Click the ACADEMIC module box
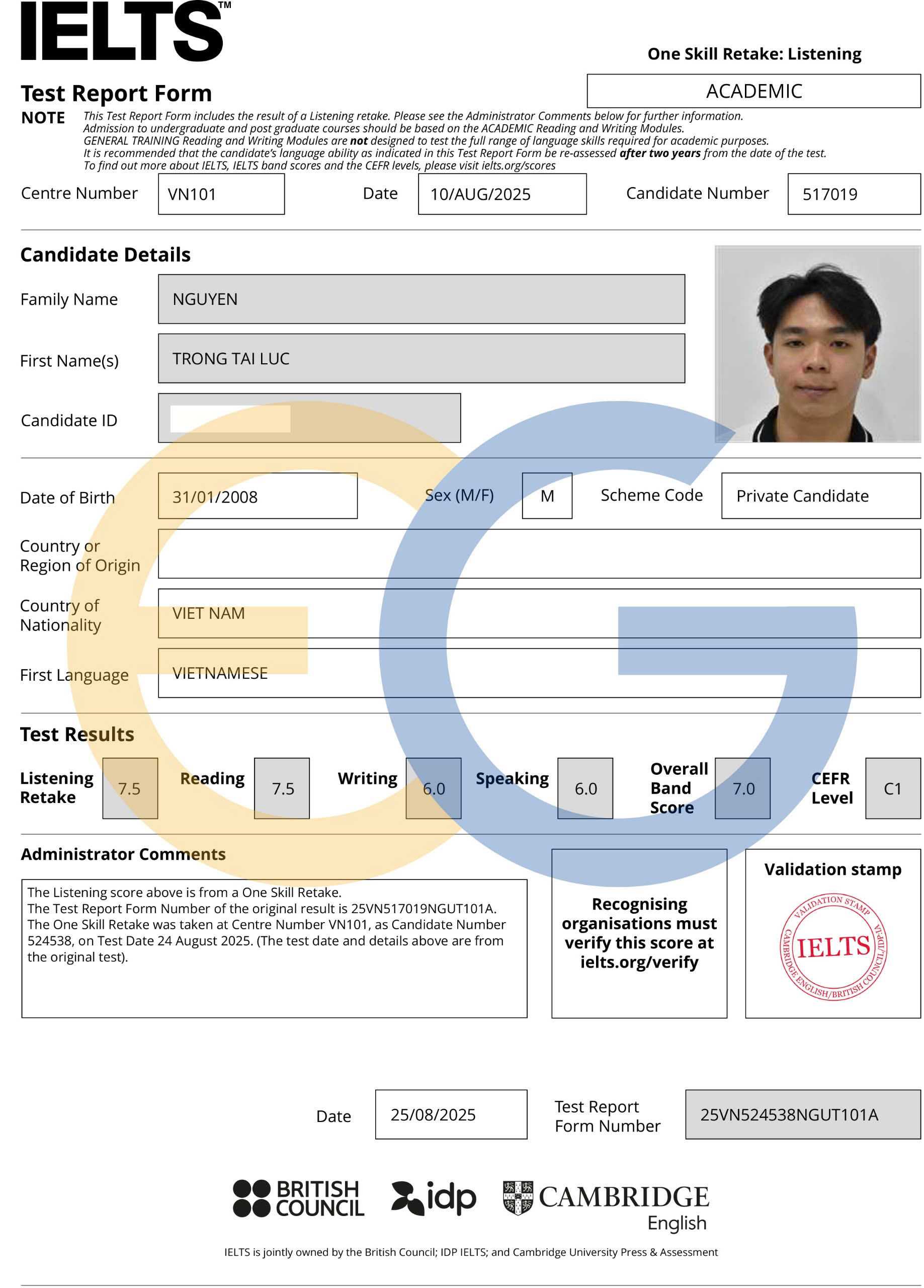This screenshot has width=924, height=1288. (x=753, y=91)
